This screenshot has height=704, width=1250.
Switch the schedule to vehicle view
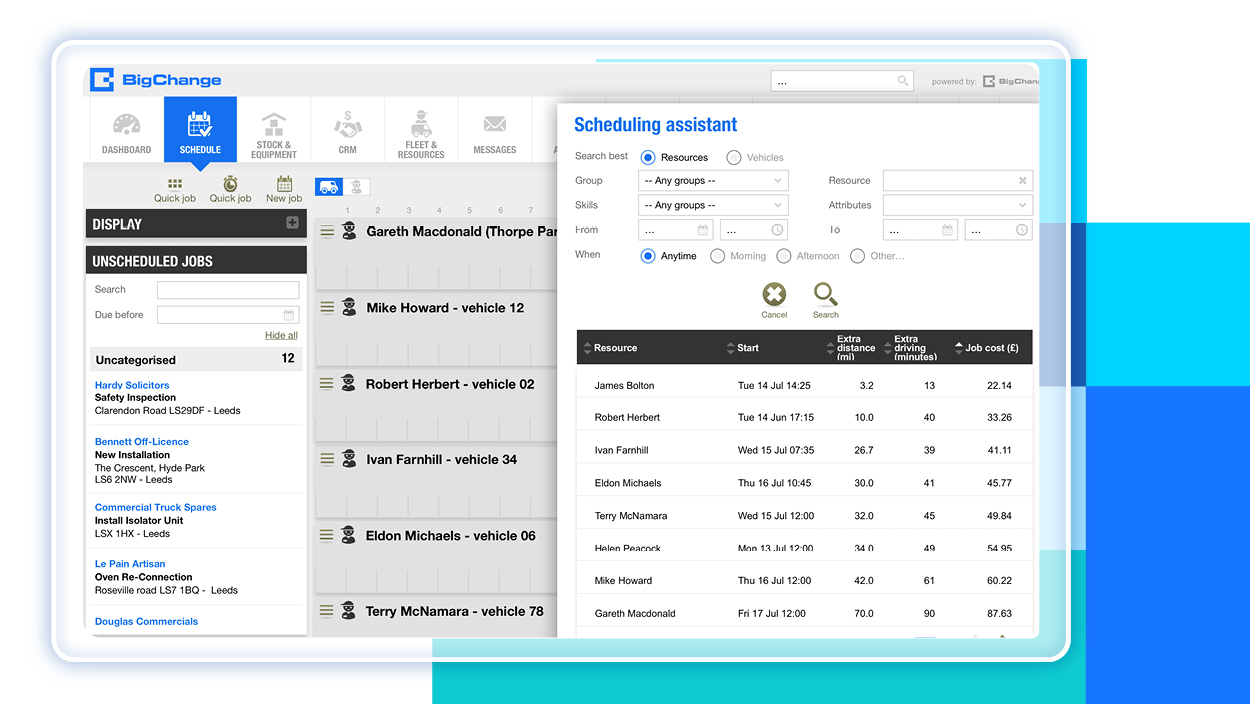click(x=328, y=186)
